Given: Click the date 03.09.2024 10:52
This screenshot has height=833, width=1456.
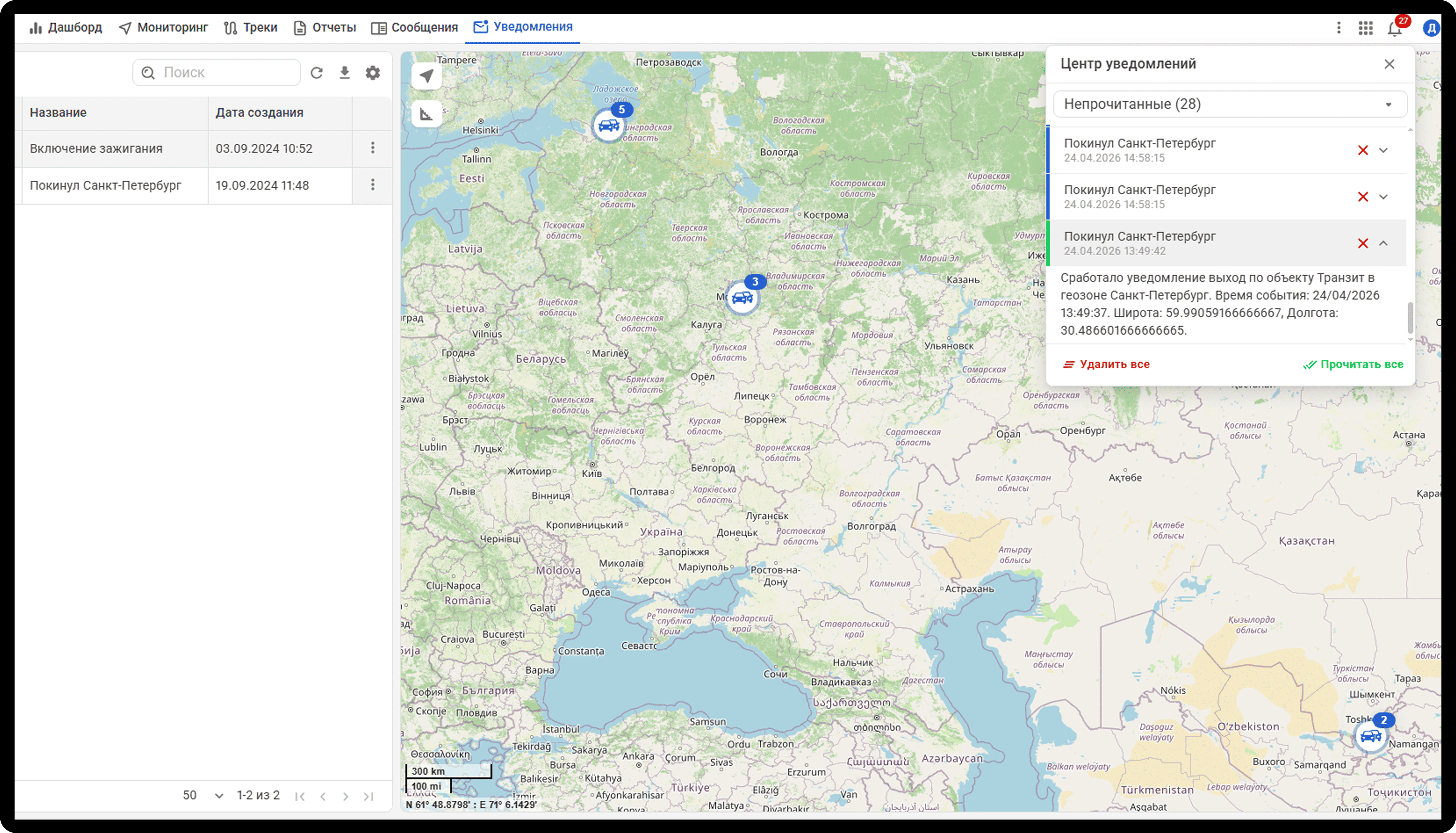Looking at the screenshot, I should point(264,149).
